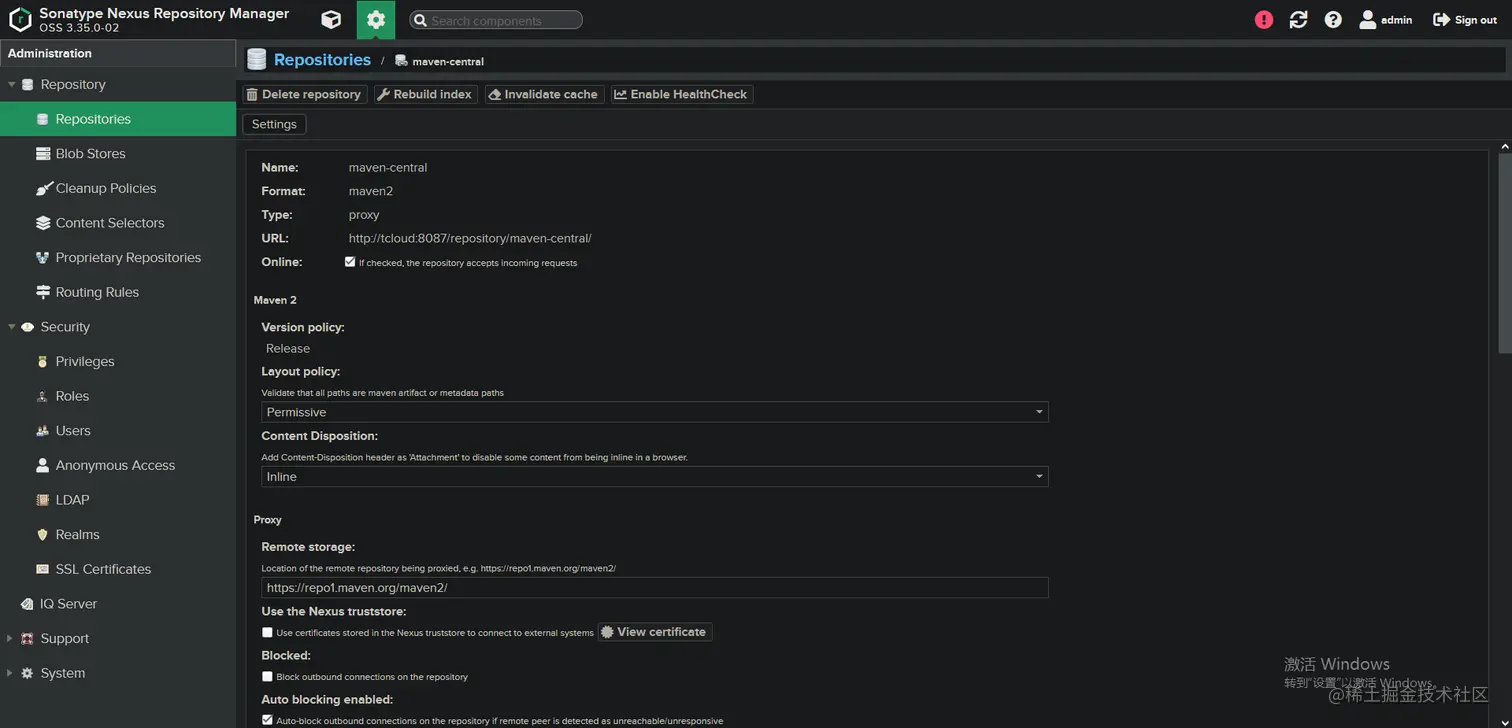The image size is (1512, 728).
Task: Click the Search components field
Action: point(496,20)
